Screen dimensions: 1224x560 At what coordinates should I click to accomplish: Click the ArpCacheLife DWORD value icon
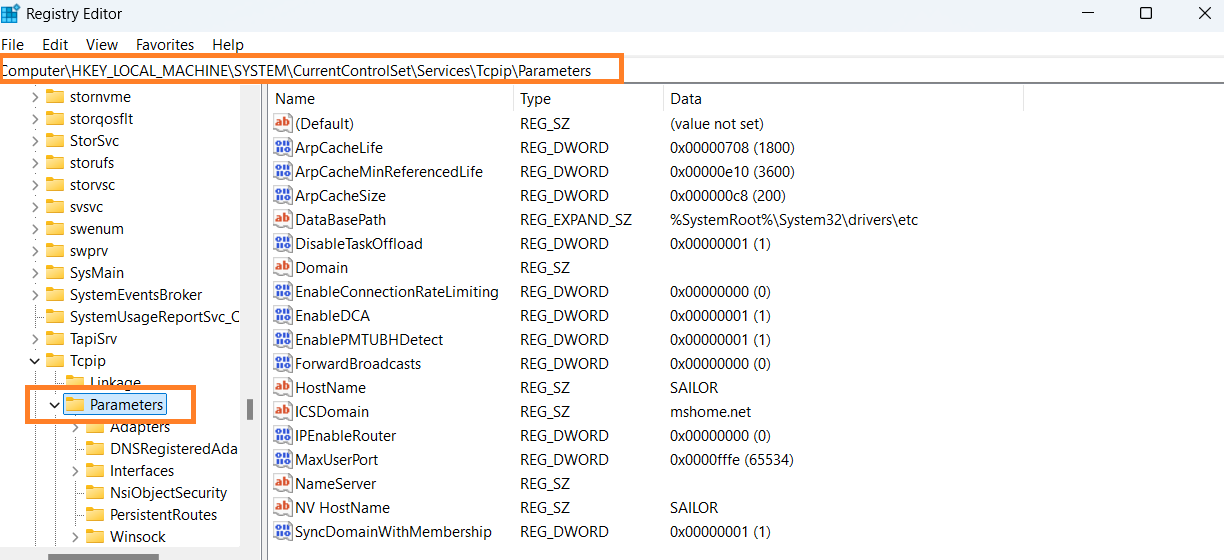click(x=283, y=148)
